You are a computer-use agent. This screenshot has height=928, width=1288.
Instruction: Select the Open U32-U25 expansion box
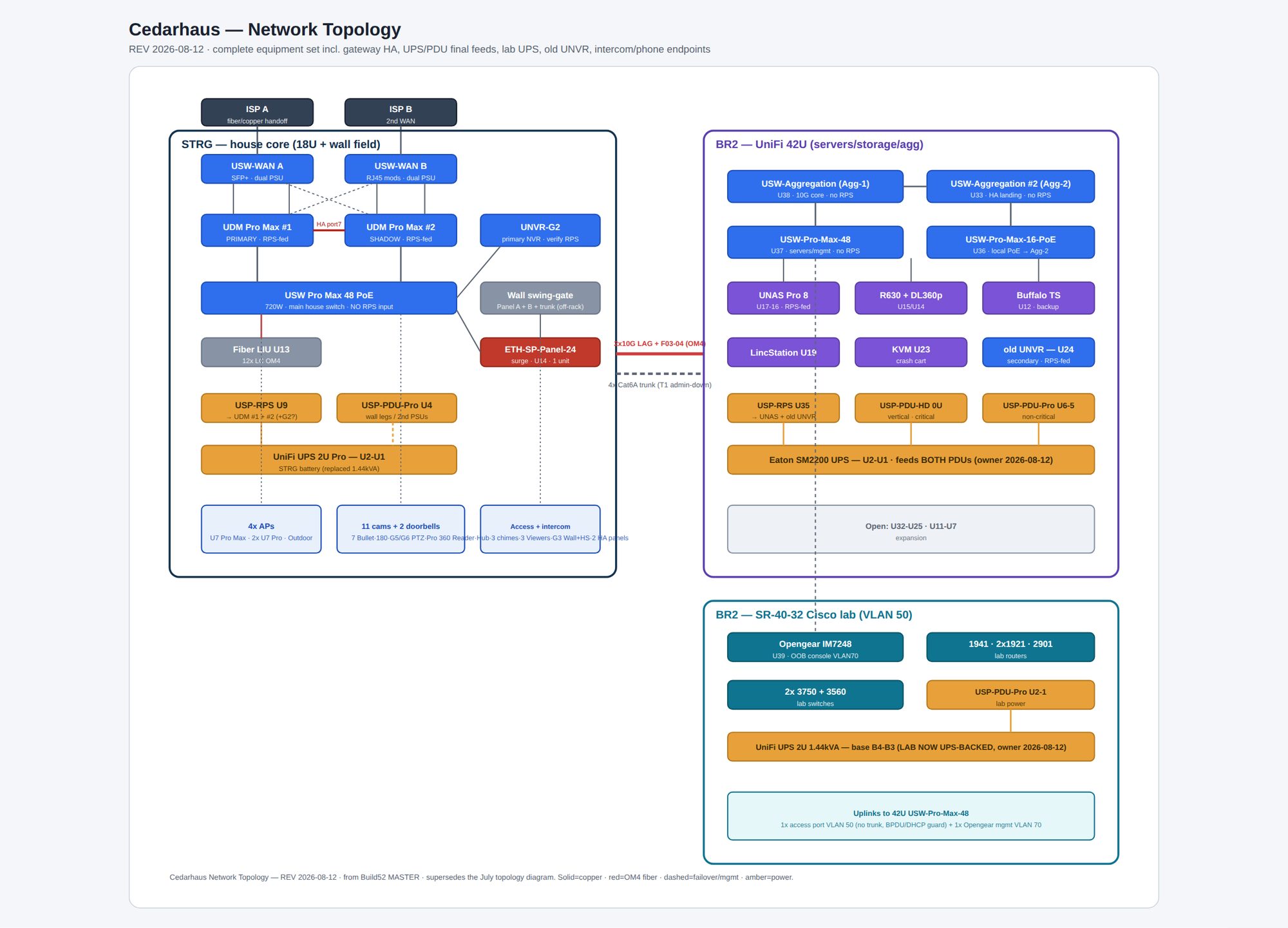[x=911, y=529]
